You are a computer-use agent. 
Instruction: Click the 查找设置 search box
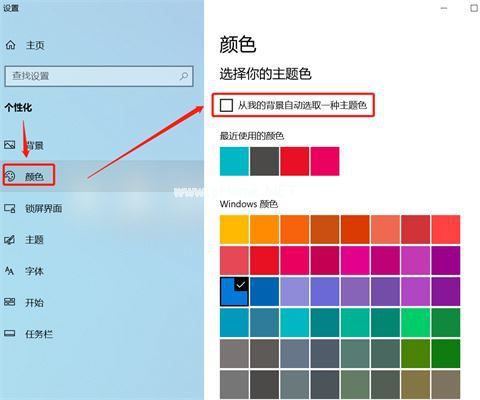pyautogui.click(x=99, y=76)
